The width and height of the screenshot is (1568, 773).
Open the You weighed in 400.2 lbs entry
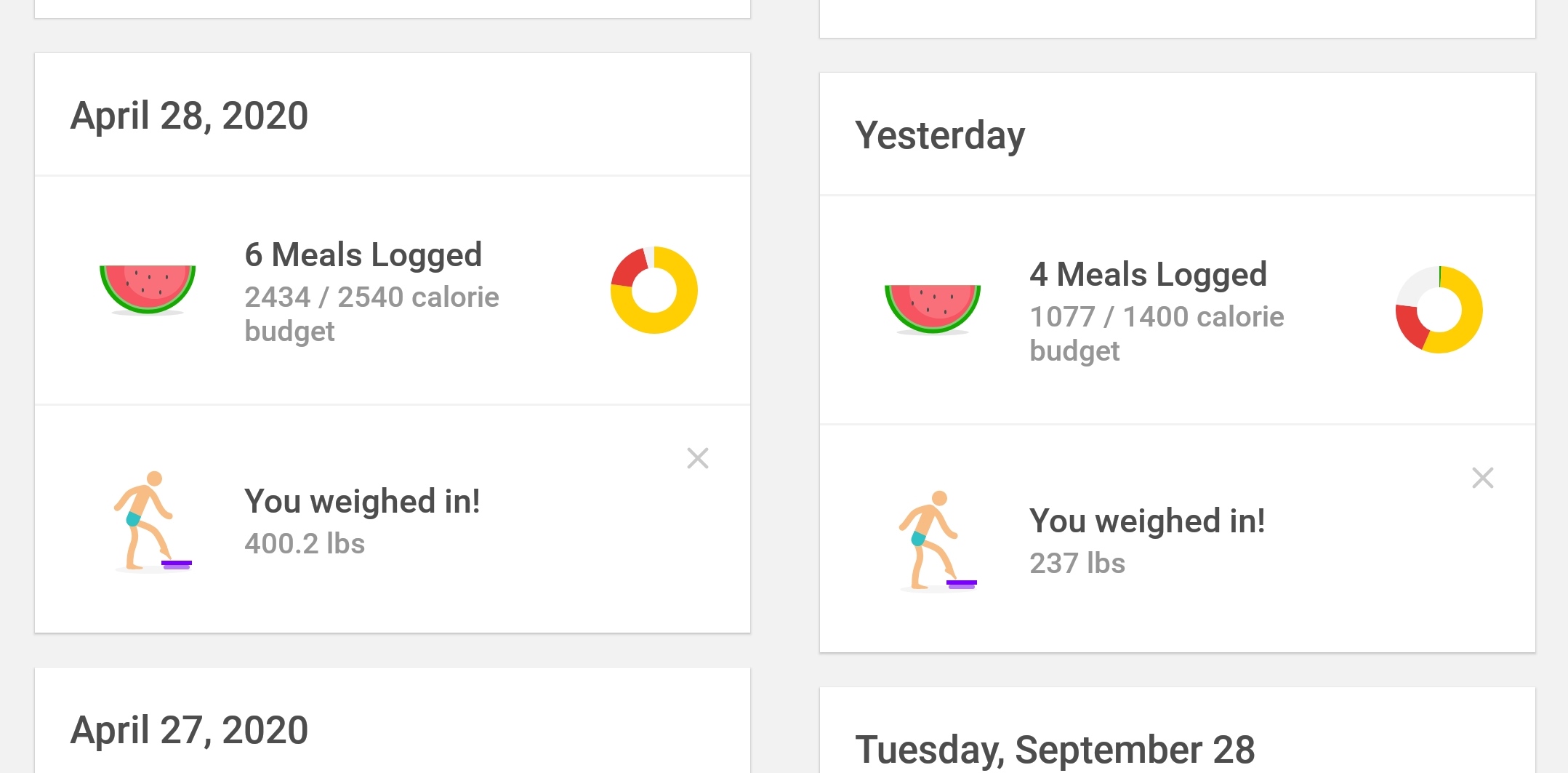393,519
